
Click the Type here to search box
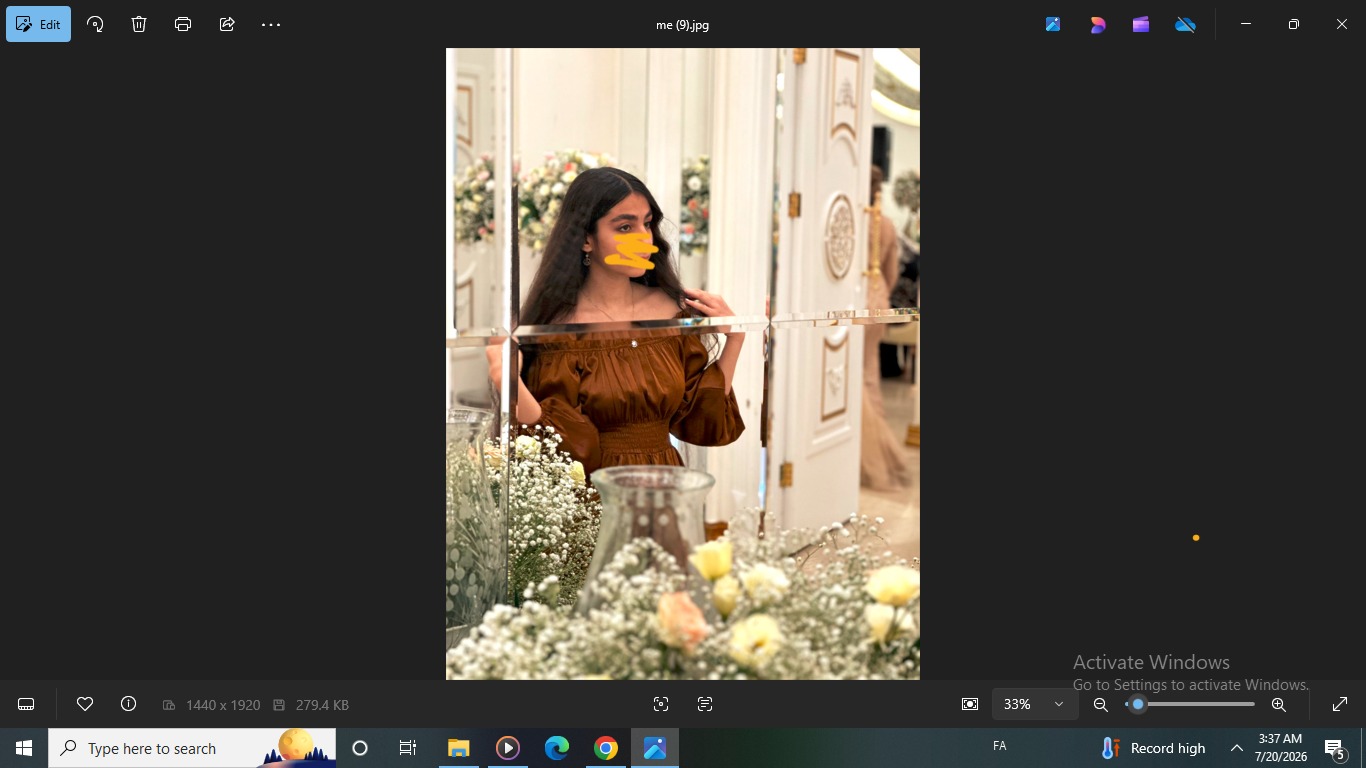(192, 748)
